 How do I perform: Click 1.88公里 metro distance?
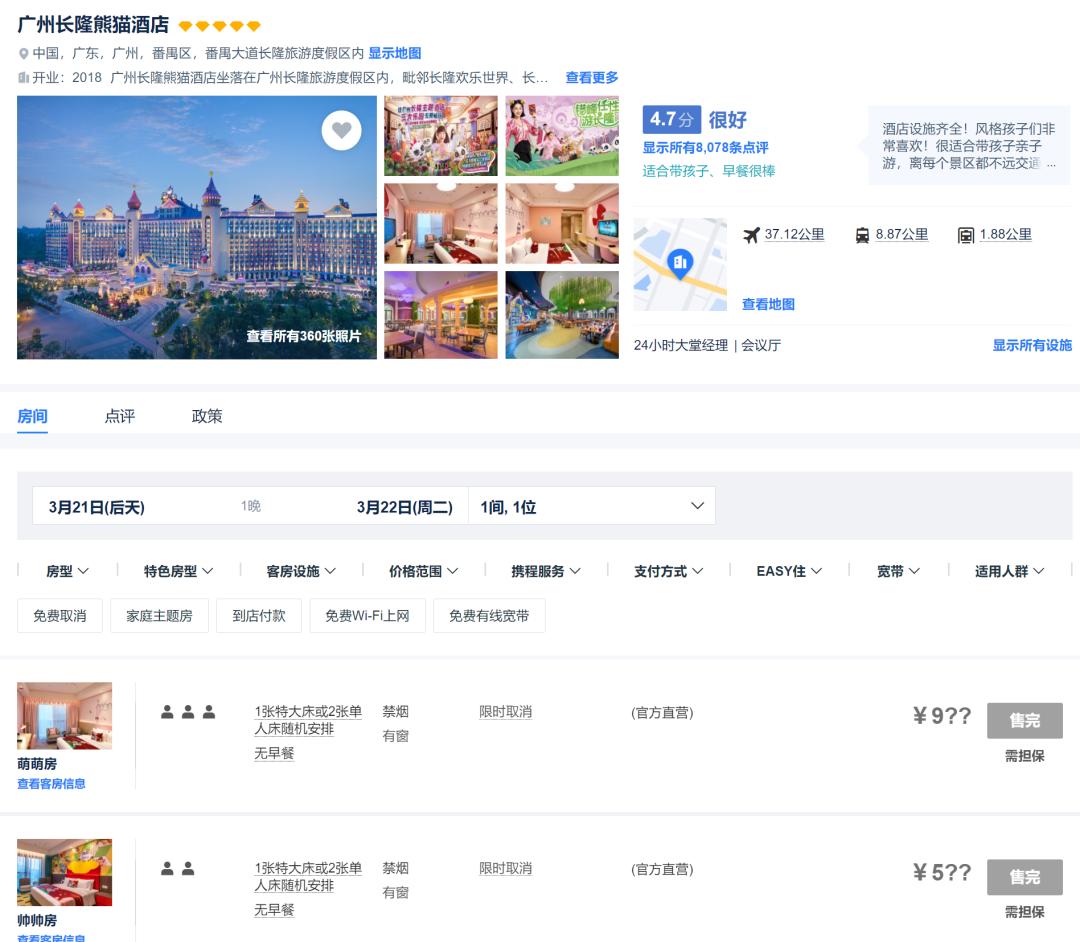[1006, 234]
